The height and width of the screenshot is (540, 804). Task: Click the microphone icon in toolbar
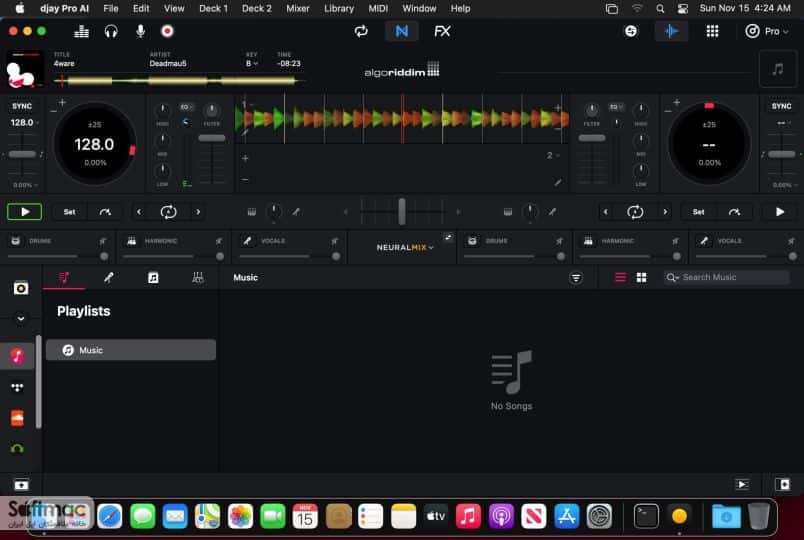[x=140, y=32]
